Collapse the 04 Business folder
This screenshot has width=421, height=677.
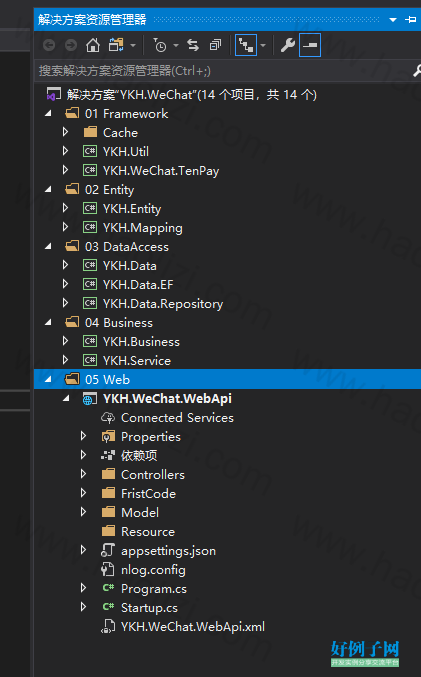pos(48,323)
